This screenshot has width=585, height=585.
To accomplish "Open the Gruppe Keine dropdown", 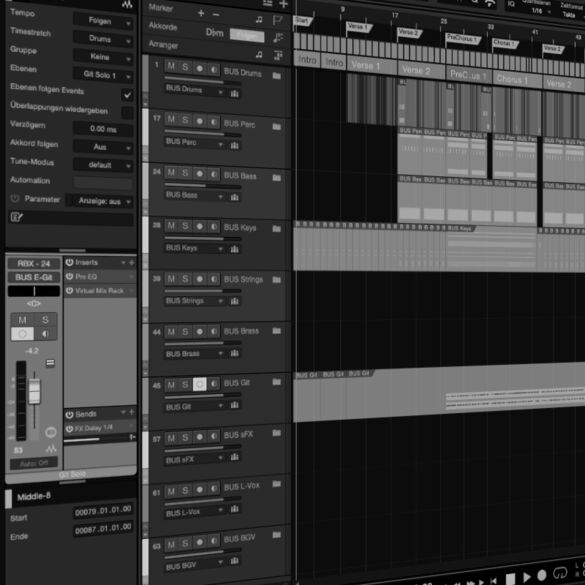I will tap(103, 57).
